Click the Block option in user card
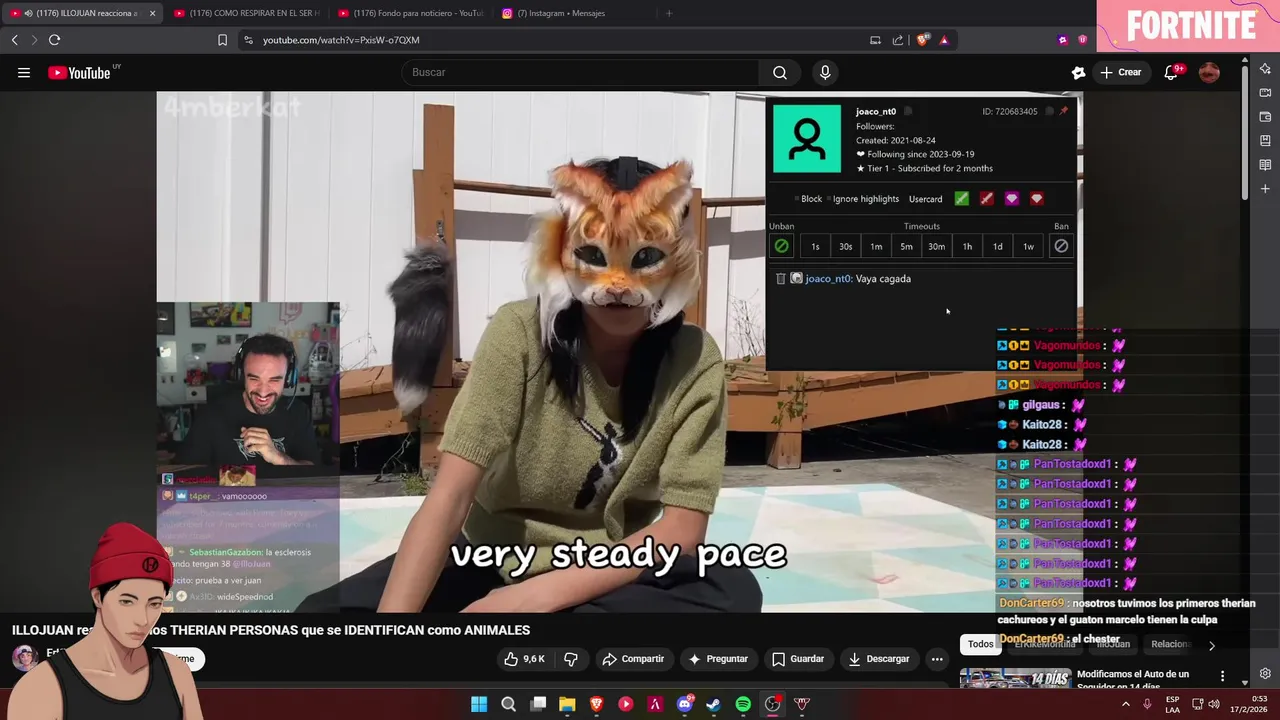The image size is (1280, 720). coord(809,199)
